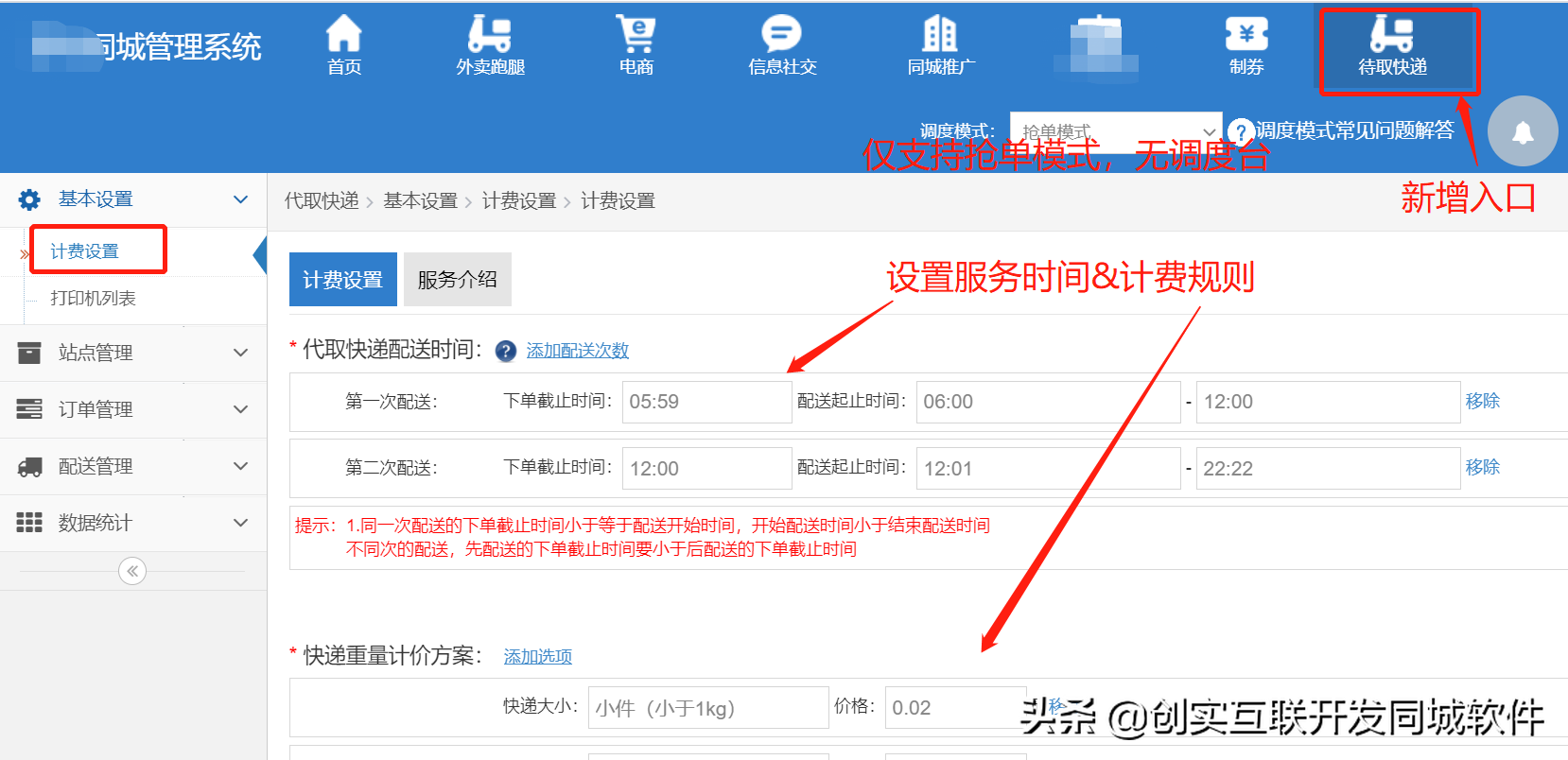This screenshot has height=760, width=1568.
Task: Click the first-delivery 下单截止时间 field 05:59
Action: [x=706, y=402]
